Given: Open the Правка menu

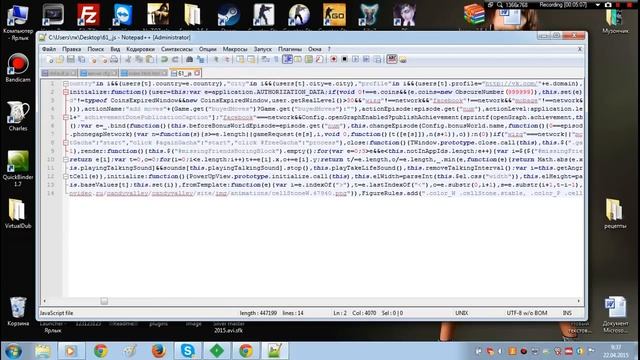Looking at the screenshot, I should (x=71, y=49).
